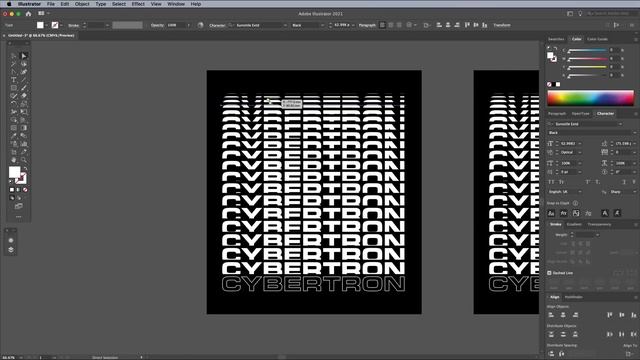Open font family dropdown in control bar
Viewport: 640px width, 360px height.
point(285,25)
